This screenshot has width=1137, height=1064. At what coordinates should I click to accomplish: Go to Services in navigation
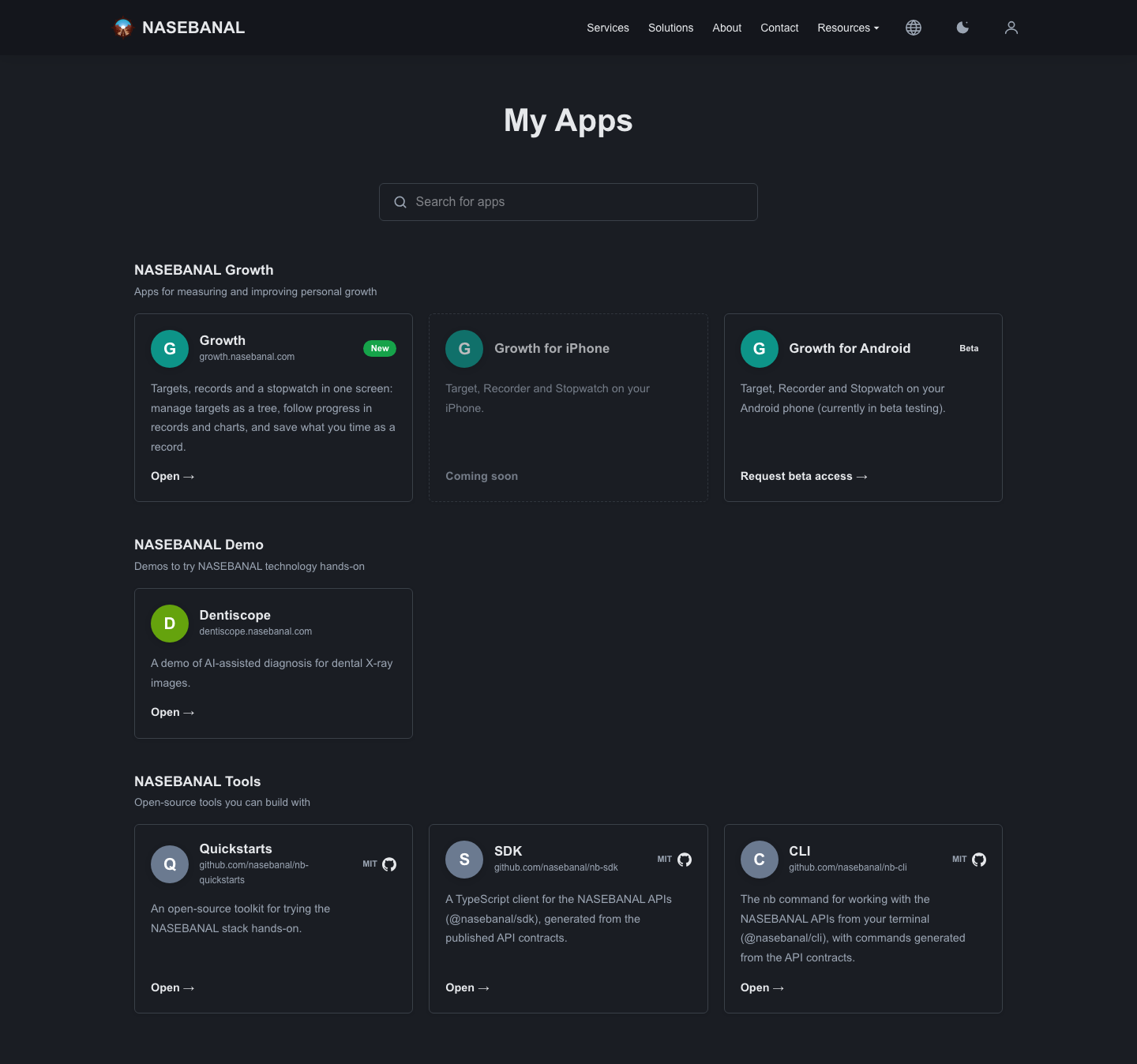[x=608, y=28]
